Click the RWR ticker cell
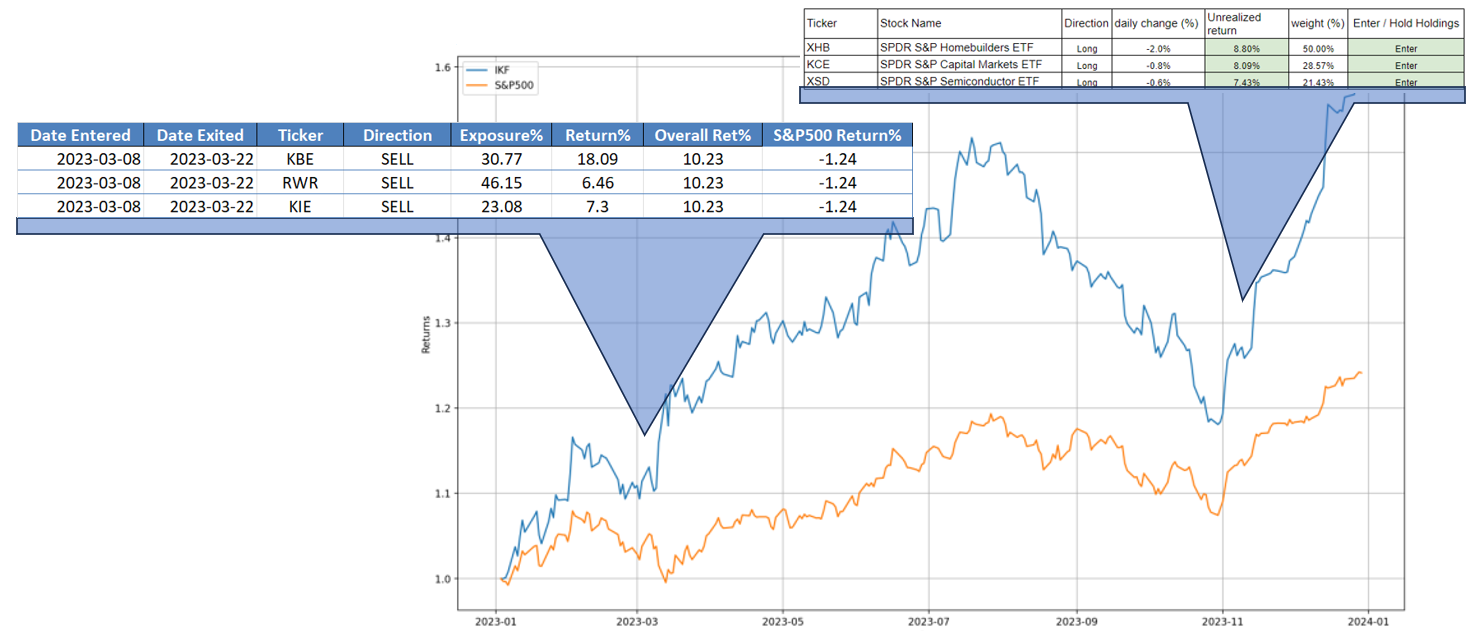Image resolution: width=1473 pixels, height=631 pixels. (299, 182)
